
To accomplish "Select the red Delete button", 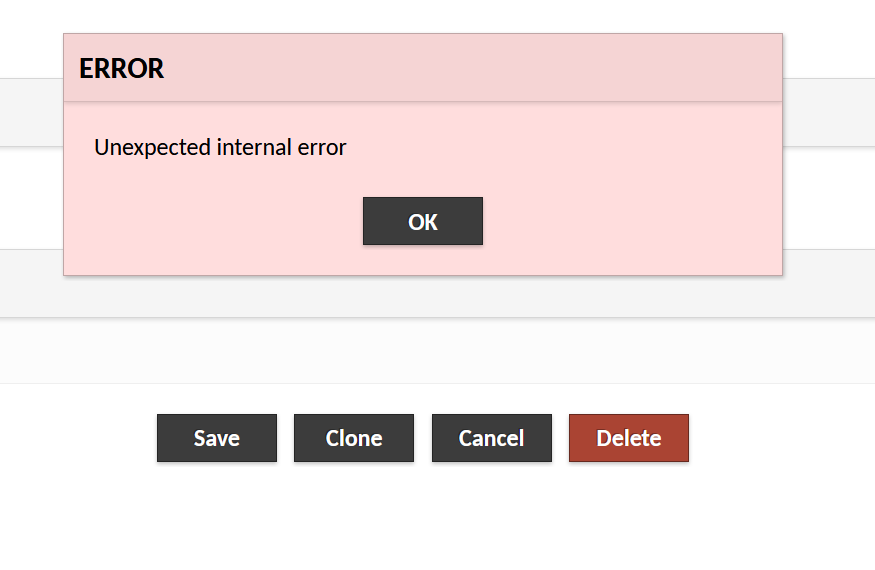I will tap(629, 438).
